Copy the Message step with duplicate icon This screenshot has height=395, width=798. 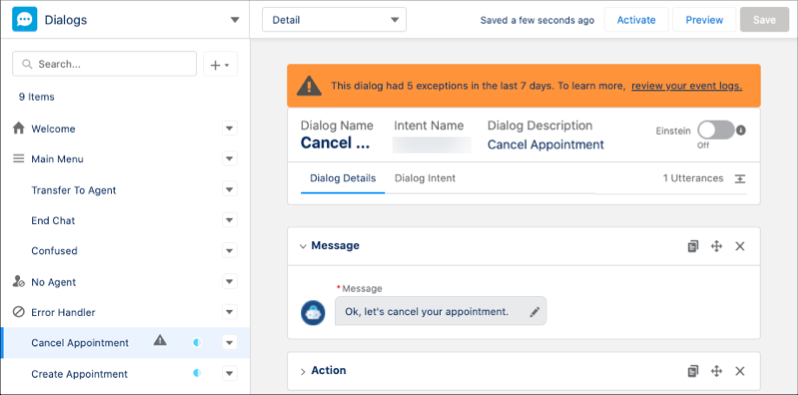(x=693, y=246)
